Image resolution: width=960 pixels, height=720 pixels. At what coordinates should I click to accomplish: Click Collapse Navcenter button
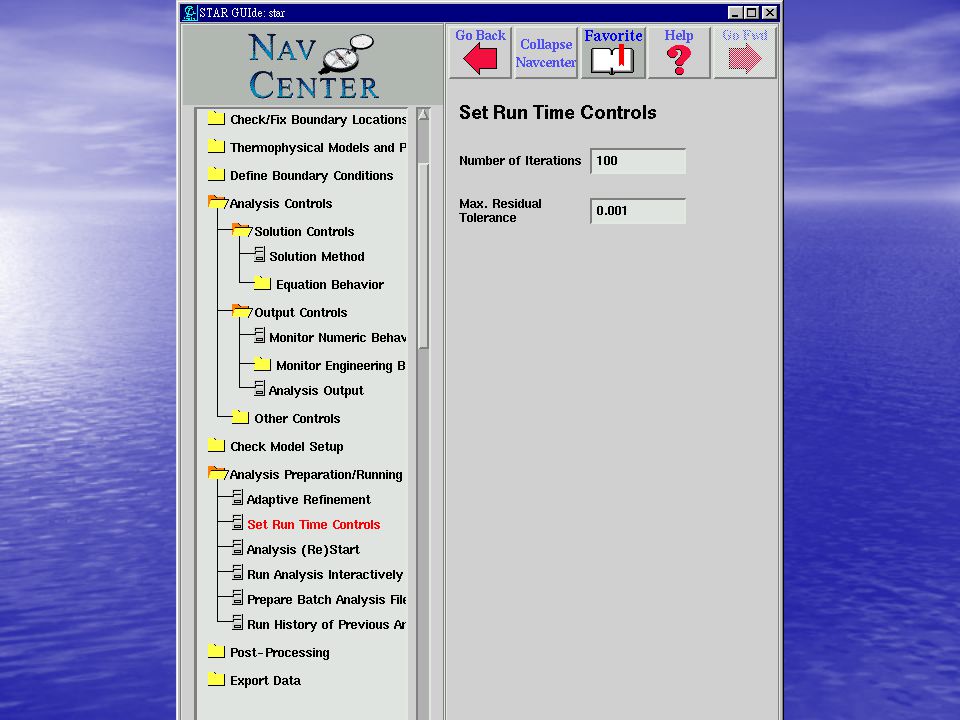click(x=546, y=52)
